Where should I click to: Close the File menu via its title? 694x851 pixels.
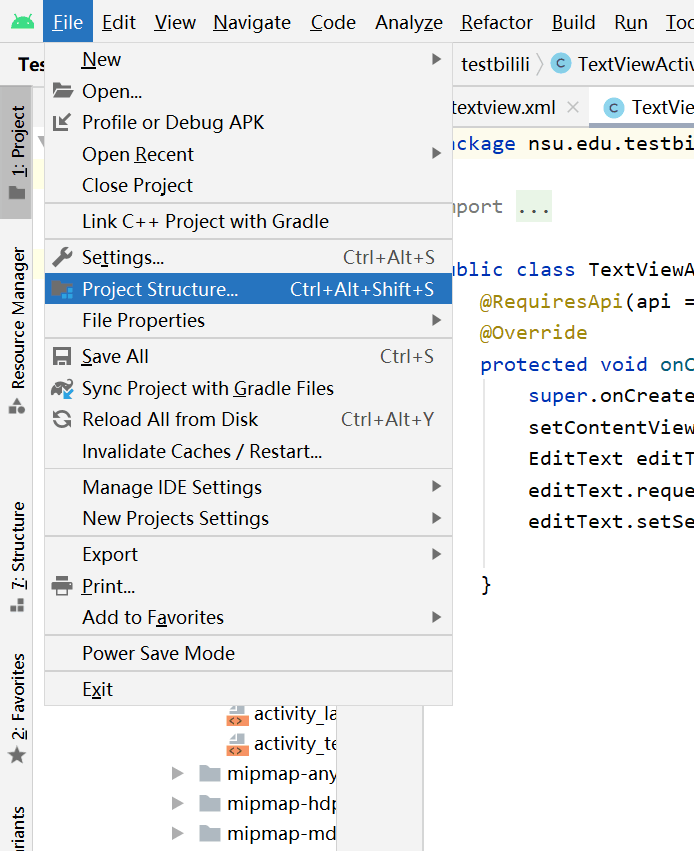[x=68, y=22]
